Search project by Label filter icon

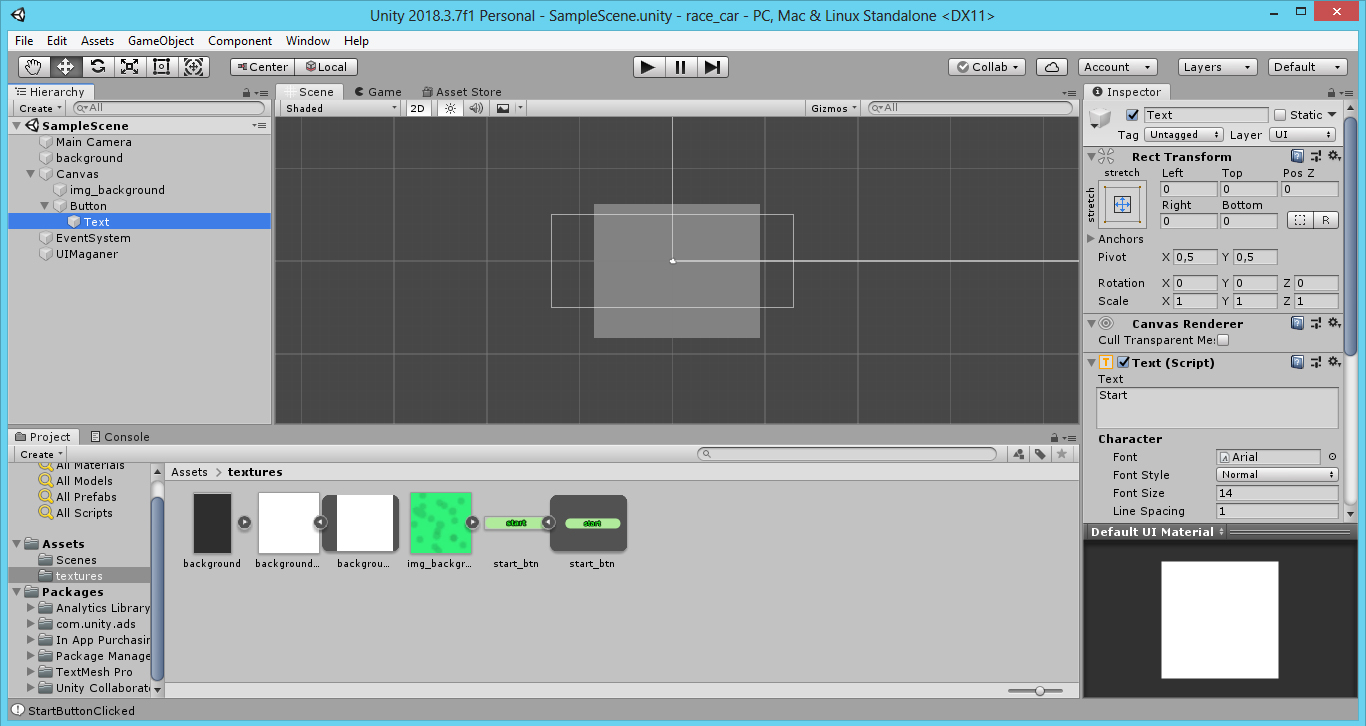[x=1040, y=454]
